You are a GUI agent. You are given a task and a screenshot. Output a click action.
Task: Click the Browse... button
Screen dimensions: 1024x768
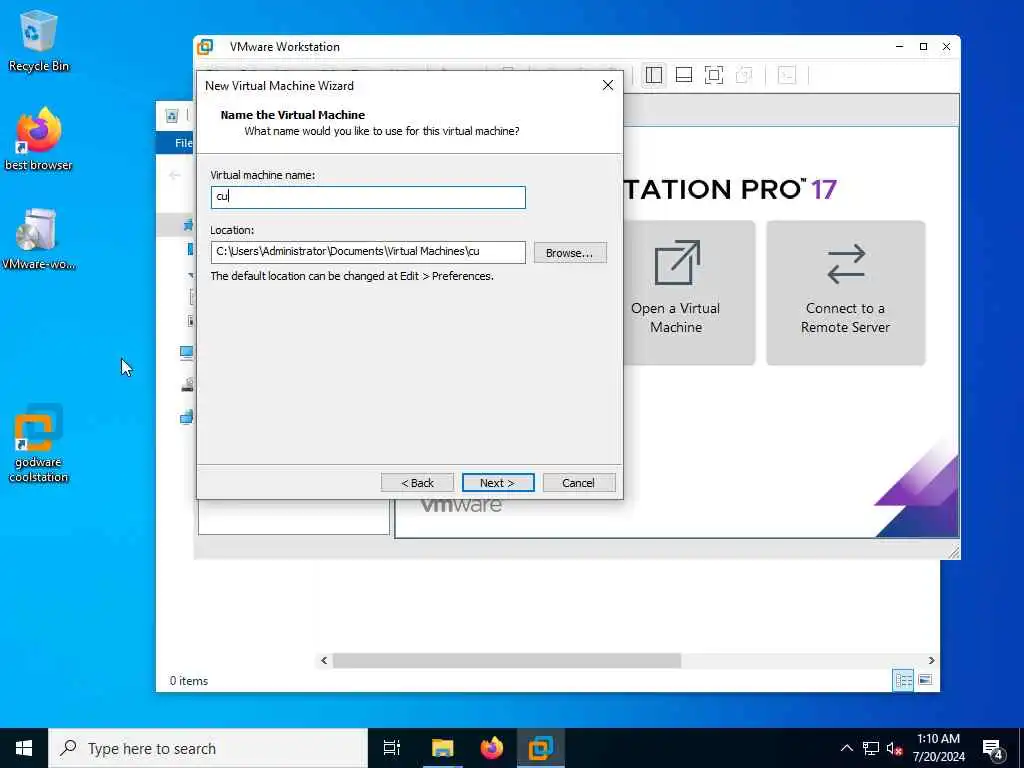click(570, 253)
